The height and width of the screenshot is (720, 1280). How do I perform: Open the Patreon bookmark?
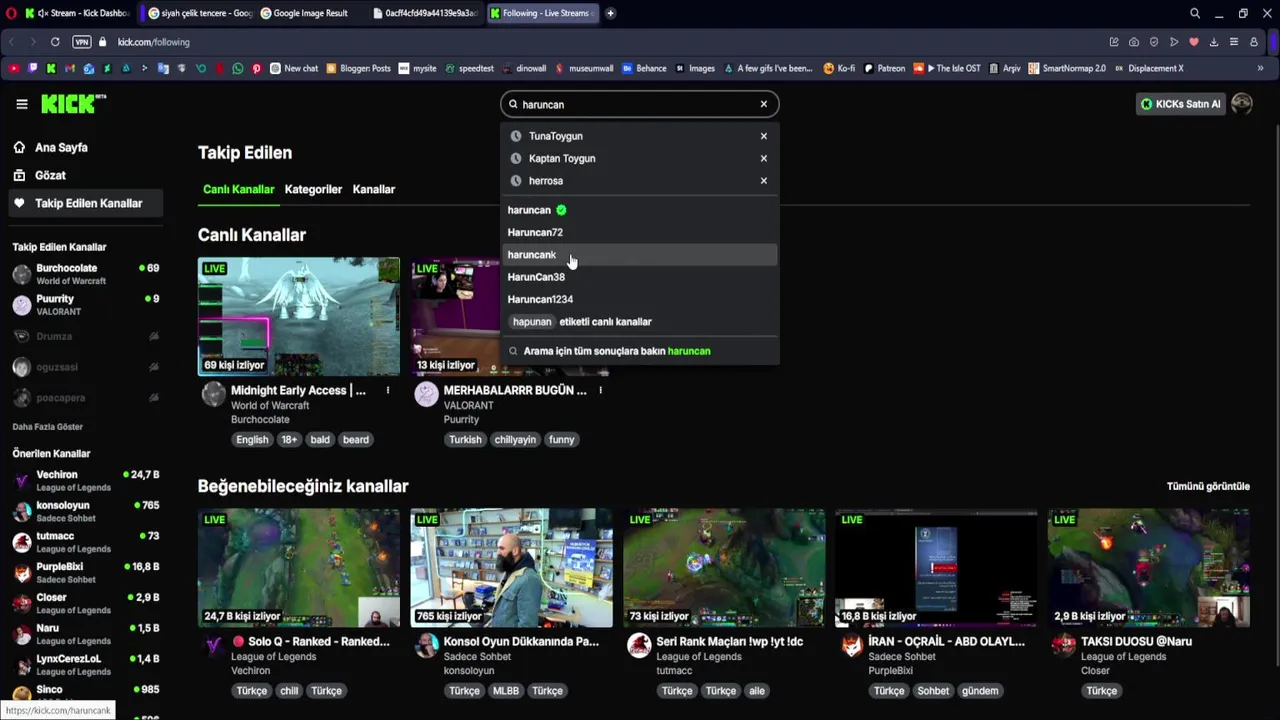[x=883, y=69]
